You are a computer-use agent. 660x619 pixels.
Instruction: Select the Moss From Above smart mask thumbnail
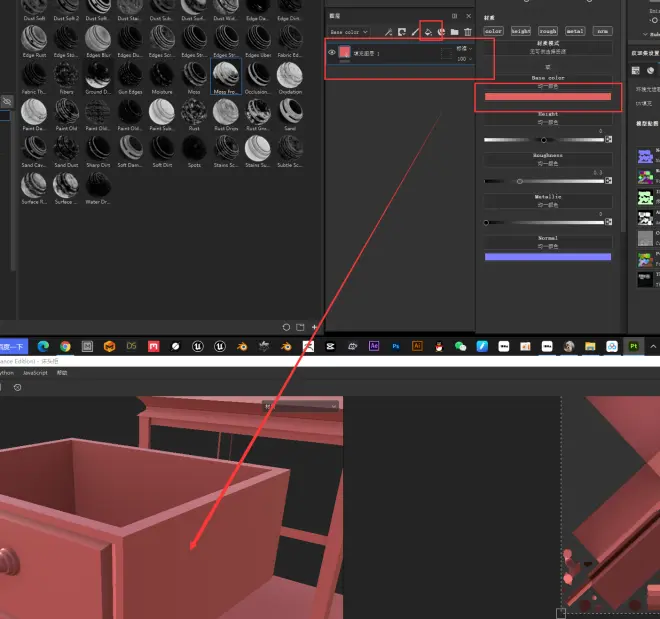pos(226,77)
